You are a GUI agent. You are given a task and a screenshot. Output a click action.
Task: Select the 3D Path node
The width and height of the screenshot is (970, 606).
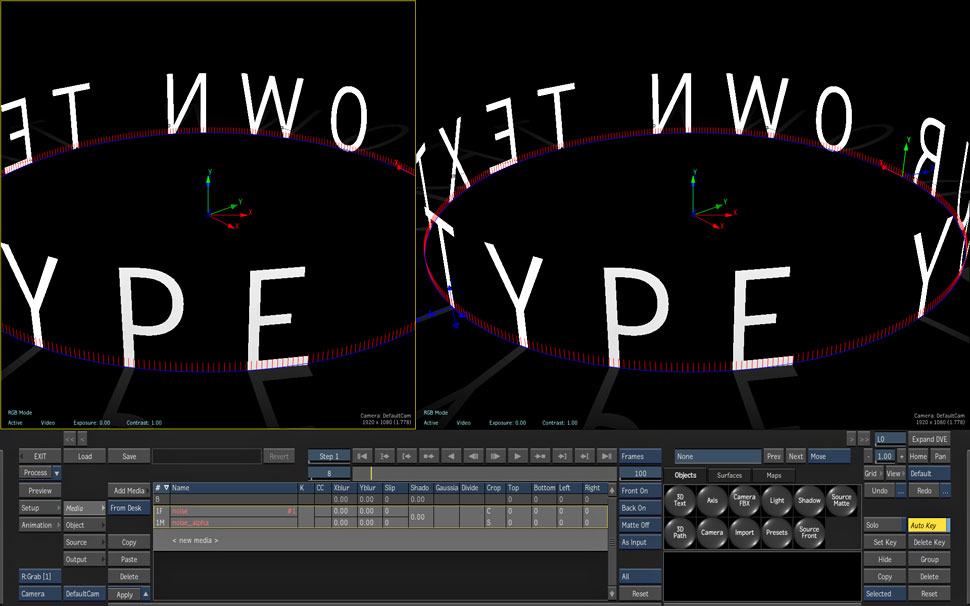pos(680,533)
